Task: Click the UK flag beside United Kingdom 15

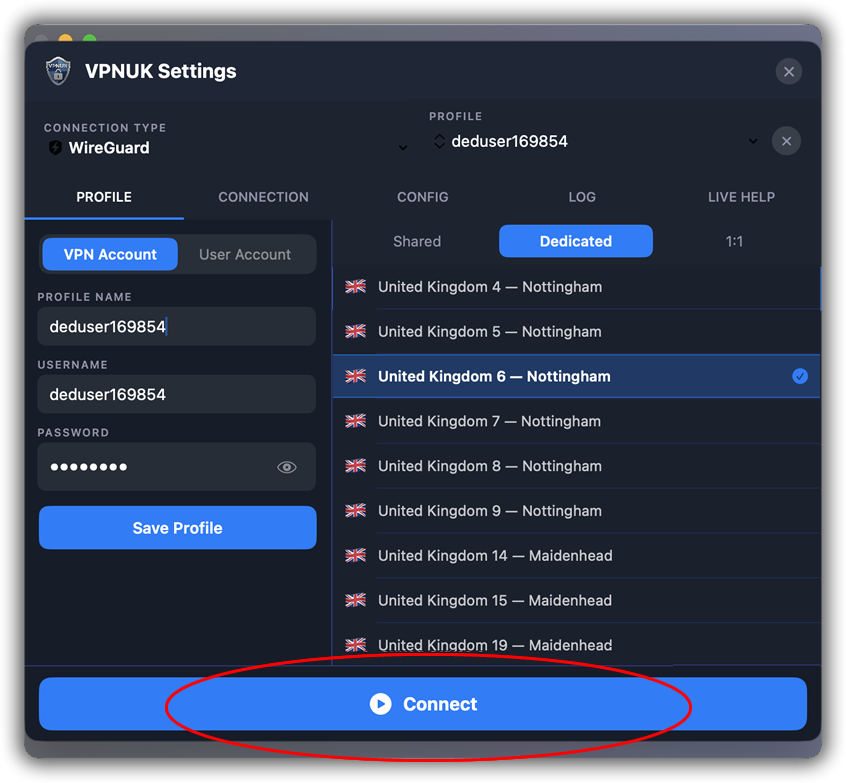Action: pos(356,600)
